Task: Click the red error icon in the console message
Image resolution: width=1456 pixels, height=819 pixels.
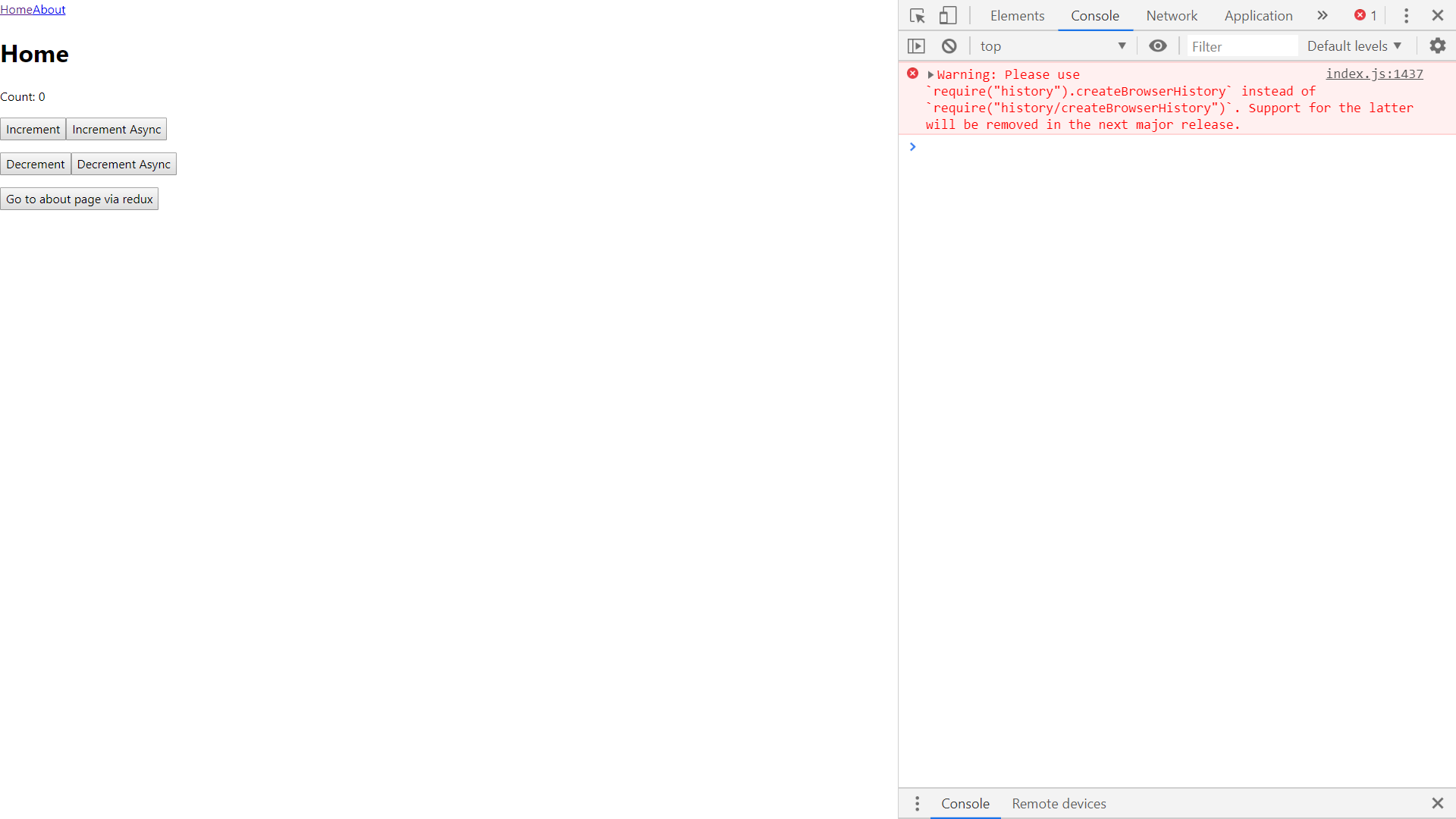Action: point(912,74)
